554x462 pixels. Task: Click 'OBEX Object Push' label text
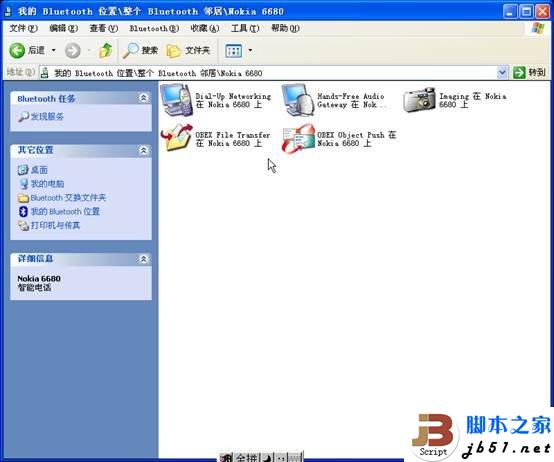point(350,135)
